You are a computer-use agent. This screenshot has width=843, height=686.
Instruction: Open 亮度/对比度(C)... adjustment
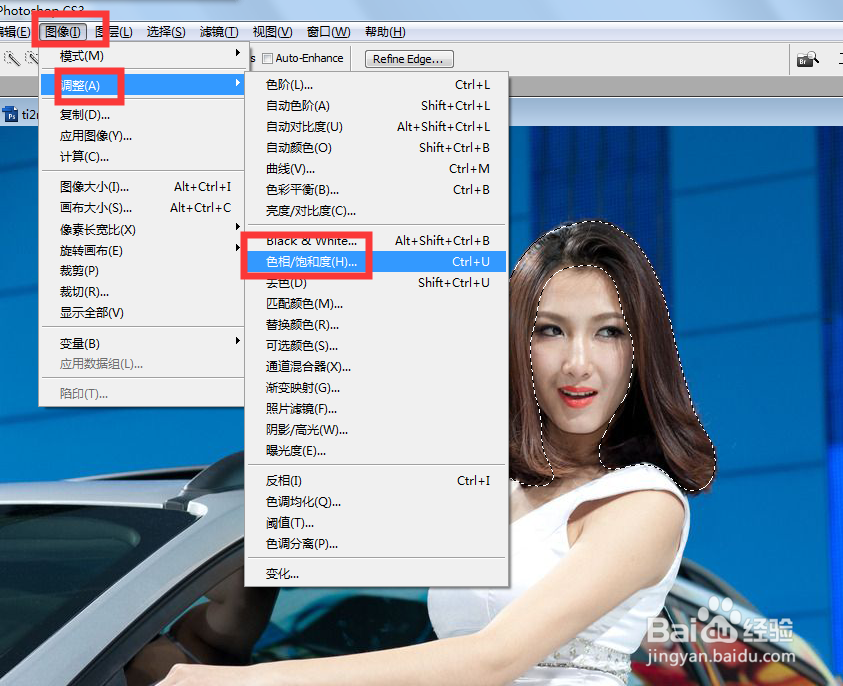[376, 210]
